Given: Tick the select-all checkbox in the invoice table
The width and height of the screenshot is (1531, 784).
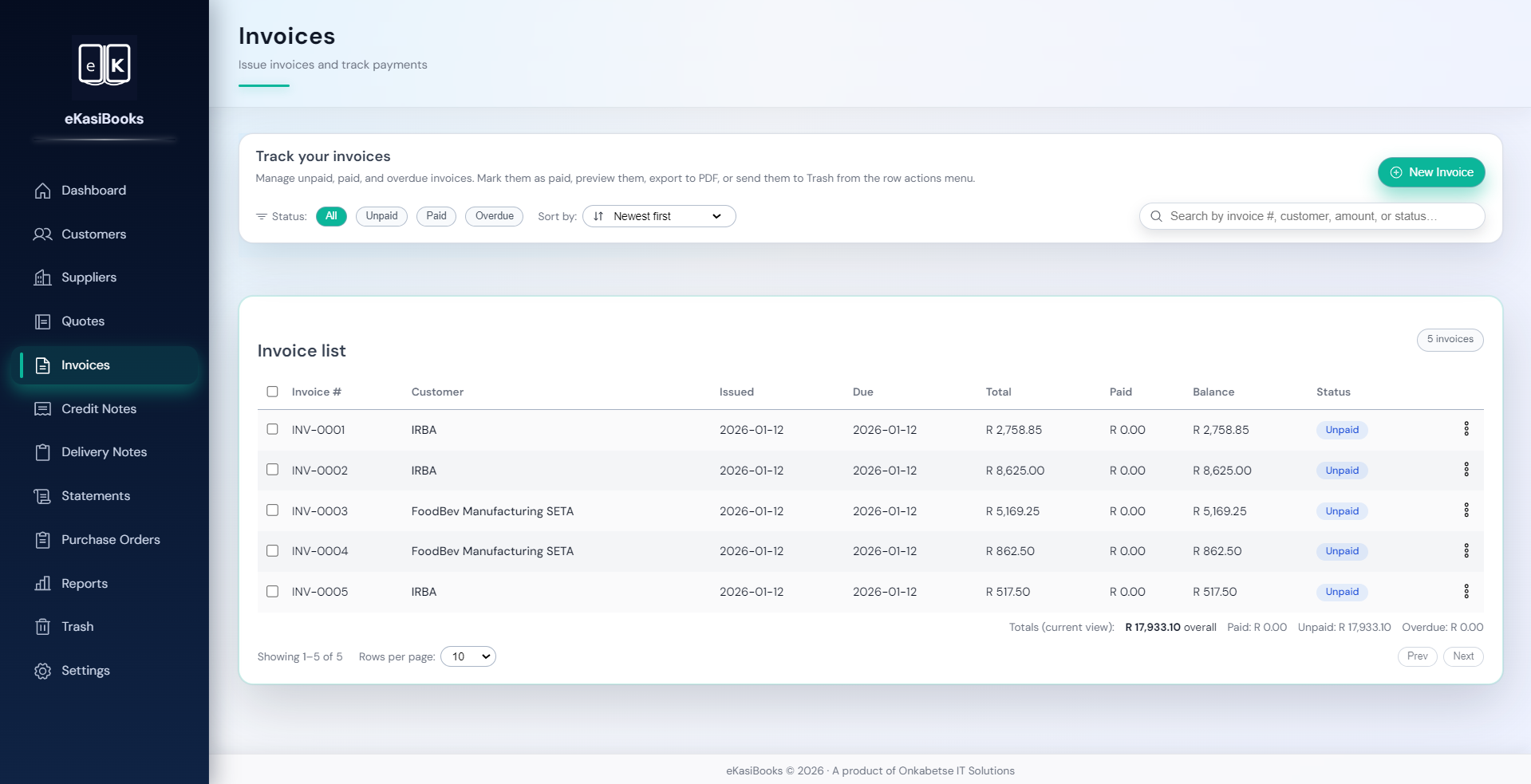Looking at the screenshot, I should coord(272,392).
